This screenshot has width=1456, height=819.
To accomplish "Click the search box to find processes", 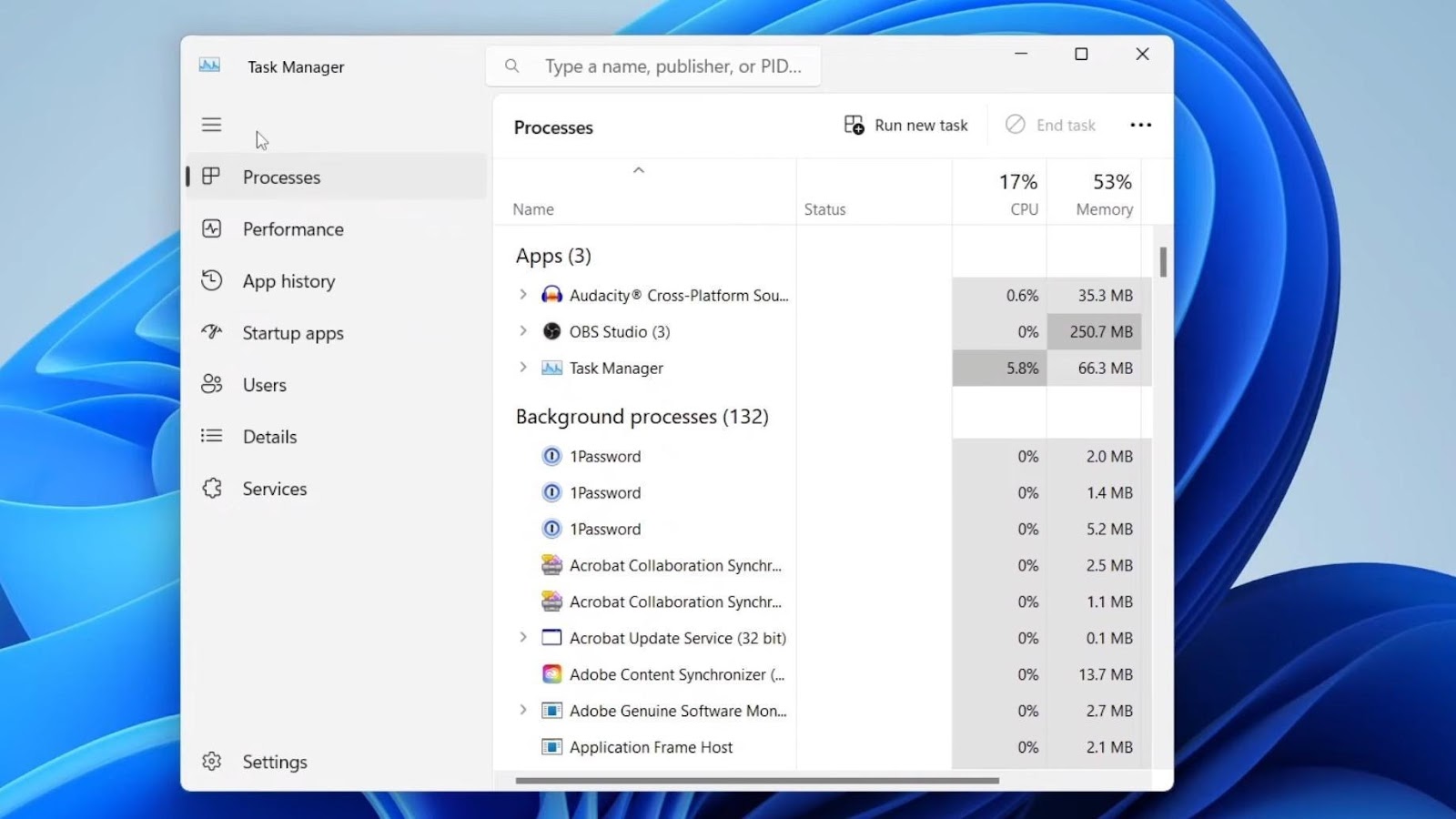I will [653, 66].
